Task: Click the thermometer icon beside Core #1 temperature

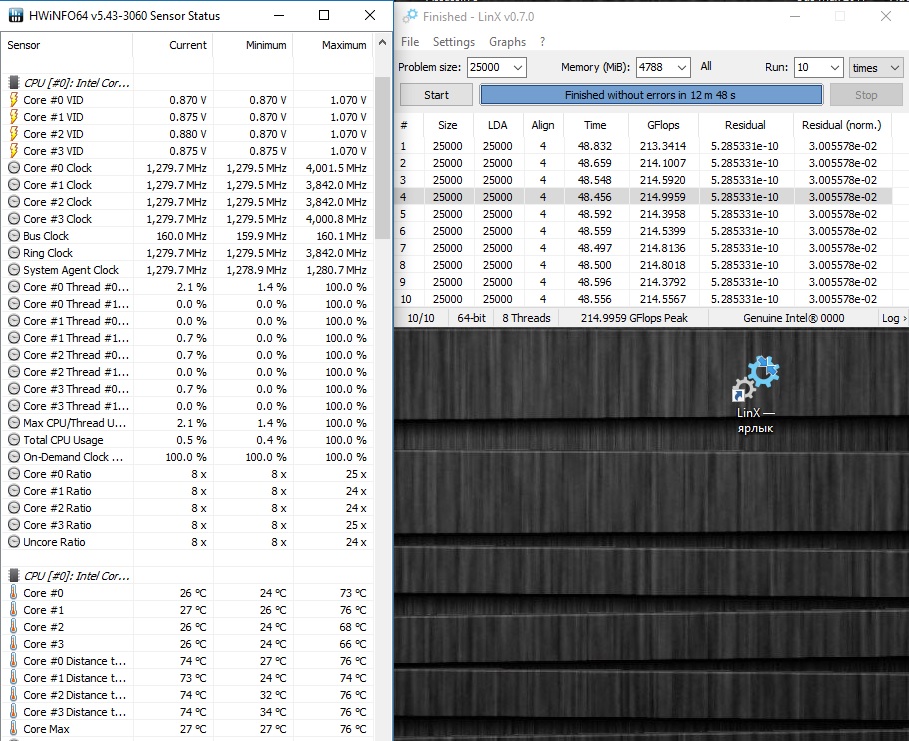Action: tap(13, 610)
